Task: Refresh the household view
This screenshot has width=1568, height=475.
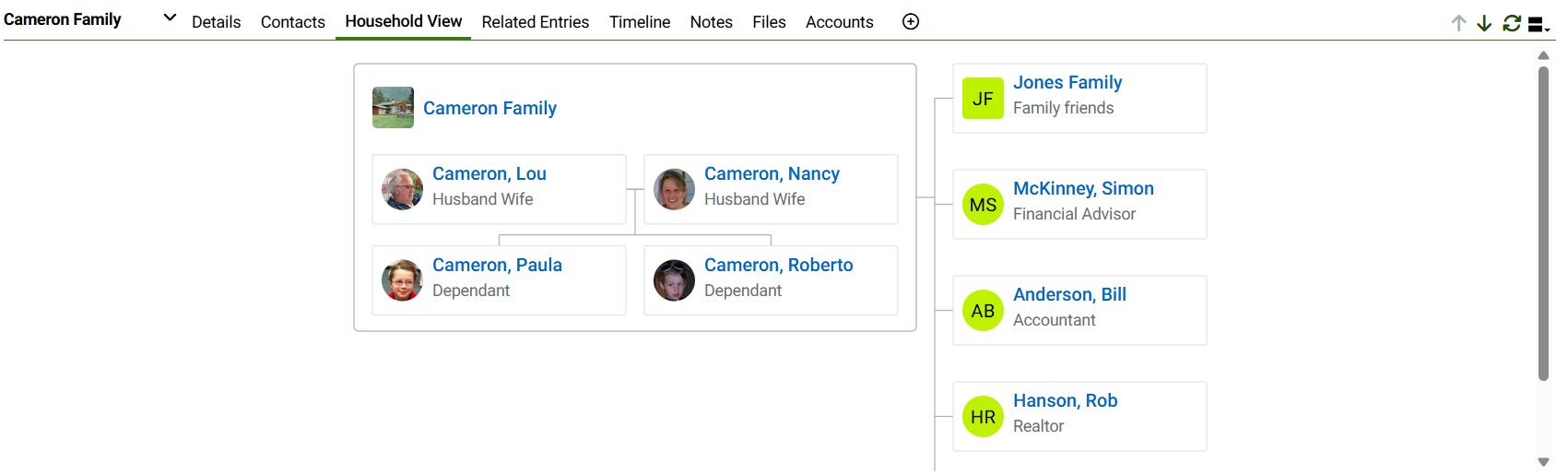Action: point(1512,23)
